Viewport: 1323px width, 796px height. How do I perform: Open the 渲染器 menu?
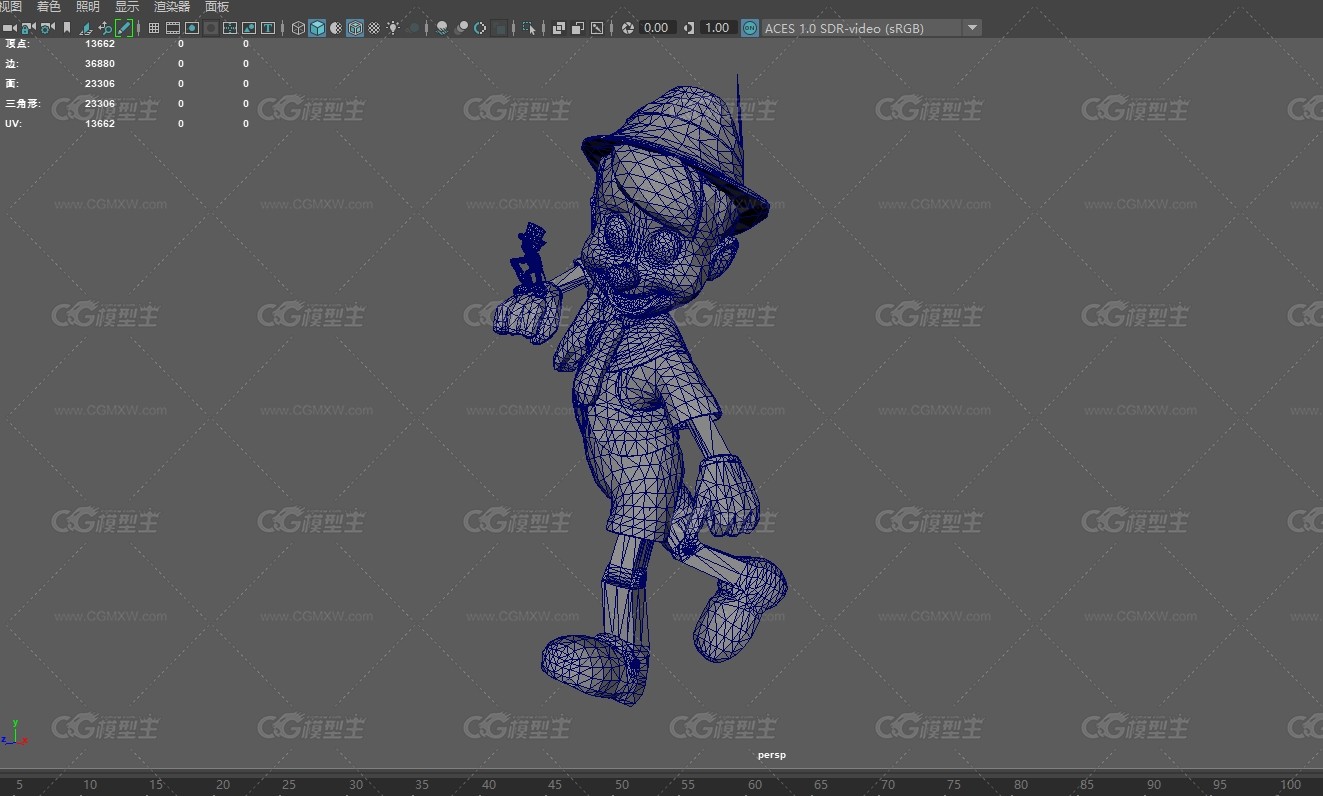coord(172,7)
